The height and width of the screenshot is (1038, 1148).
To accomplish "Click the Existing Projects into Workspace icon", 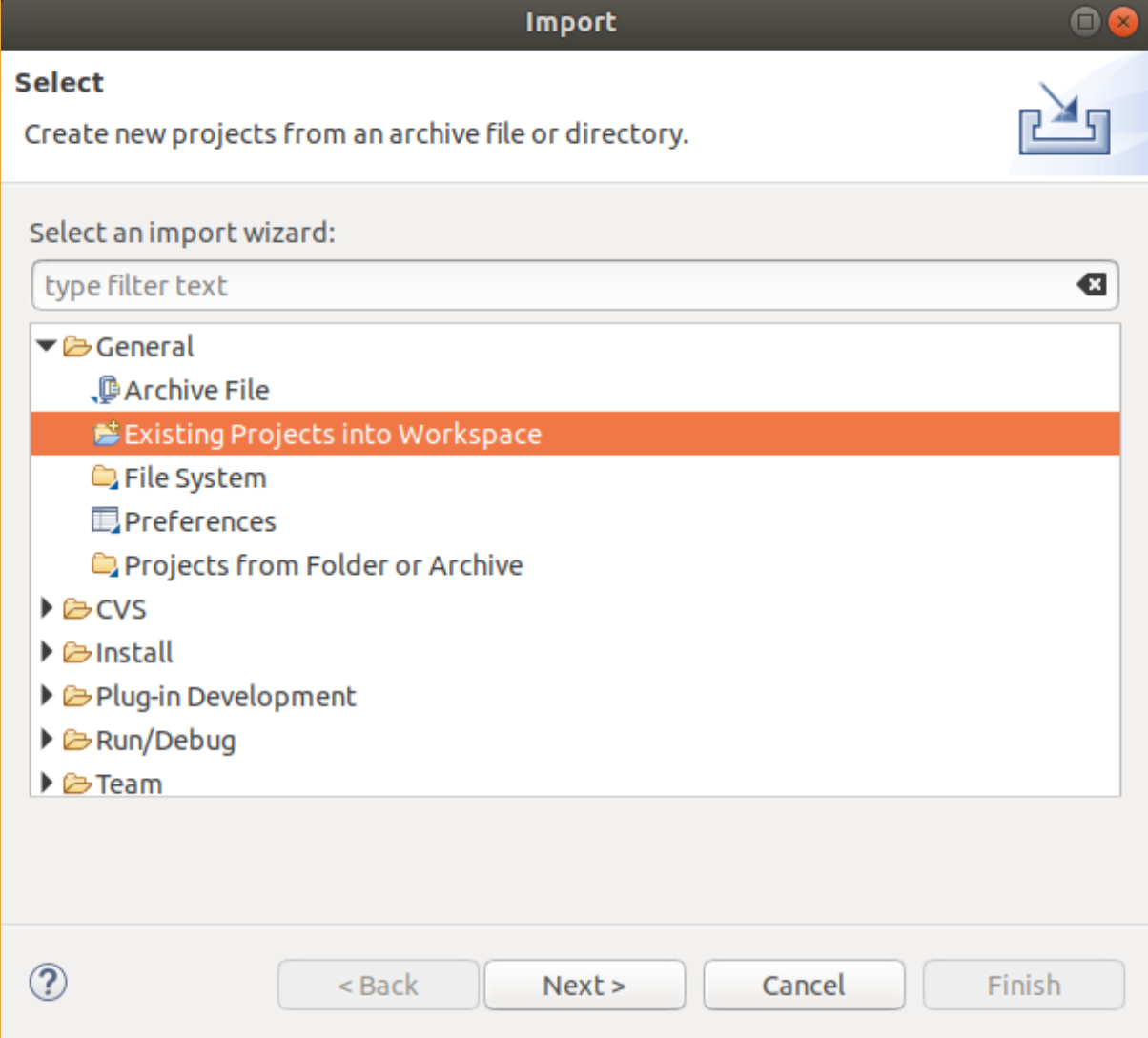I will pyautogui.click(x=107, y=434).
